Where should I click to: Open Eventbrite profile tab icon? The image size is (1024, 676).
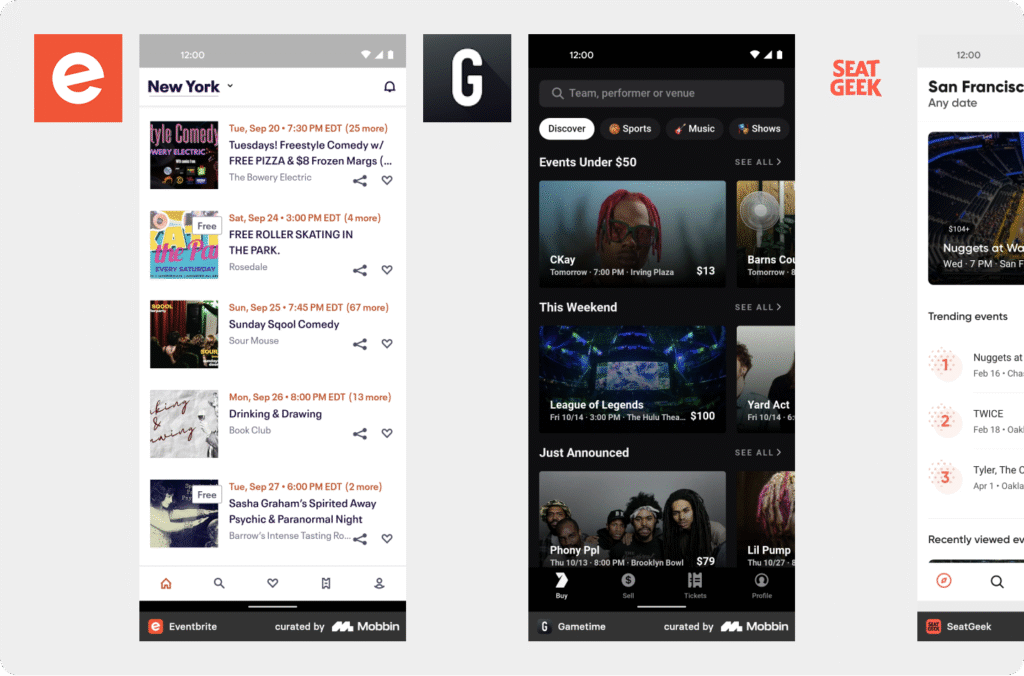click(x=379, y=583)
